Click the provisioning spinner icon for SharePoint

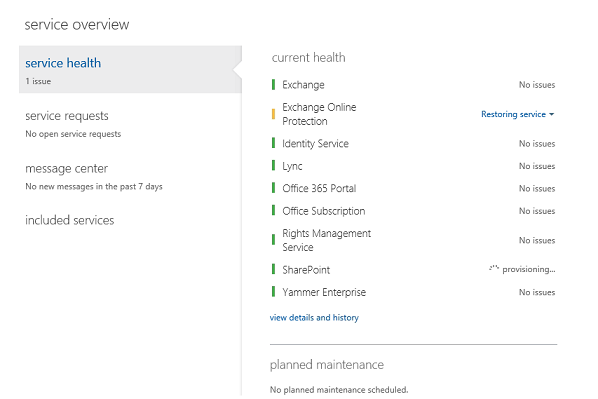(494, 269)
